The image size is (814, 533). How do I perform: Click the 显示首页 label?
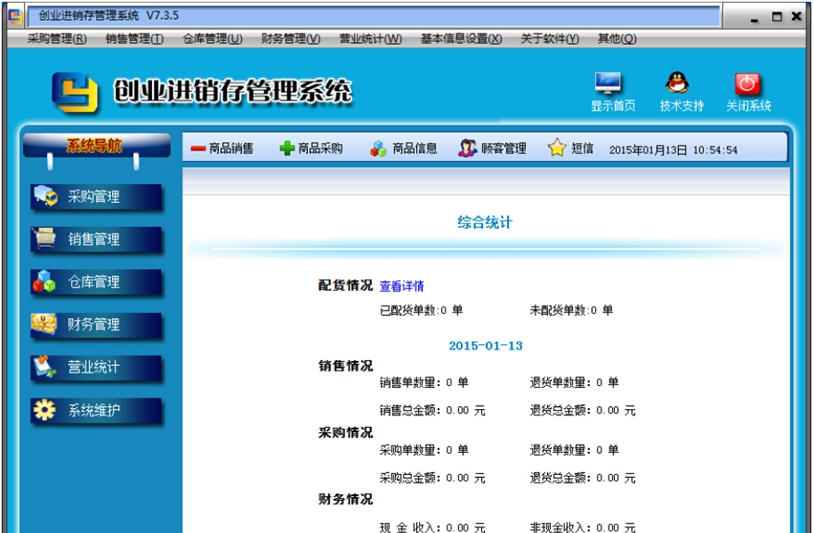coord(613,106)
